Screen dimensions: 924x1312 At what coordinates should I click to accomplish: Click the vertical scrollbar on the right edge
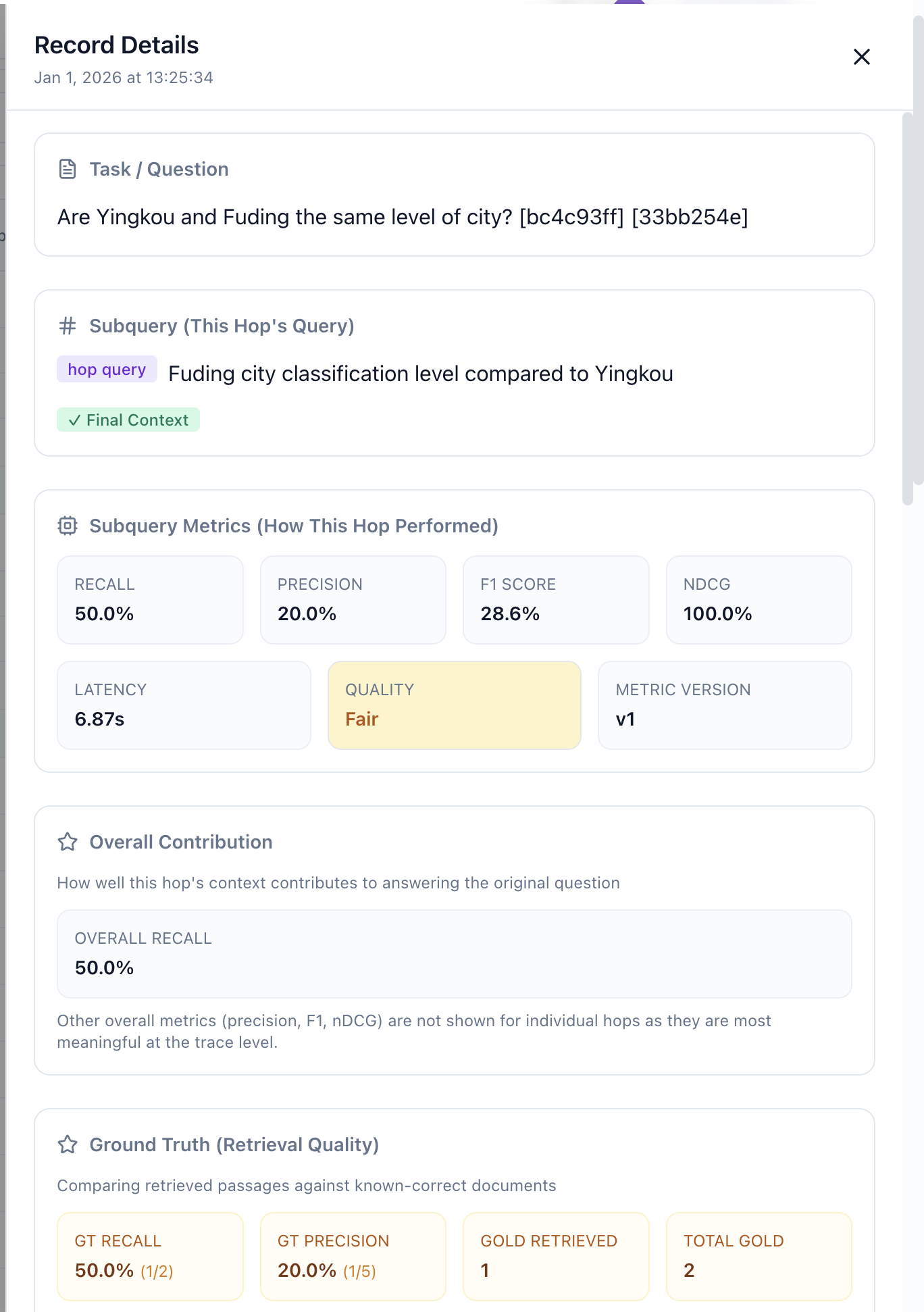[907, 311]
